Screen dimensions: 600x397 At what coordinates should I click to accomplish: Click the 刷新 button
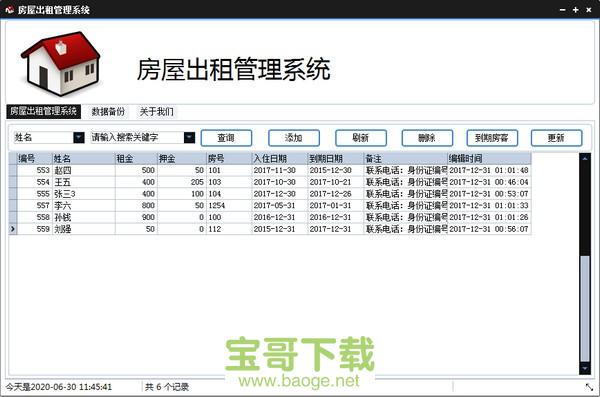tap(361, 138)
